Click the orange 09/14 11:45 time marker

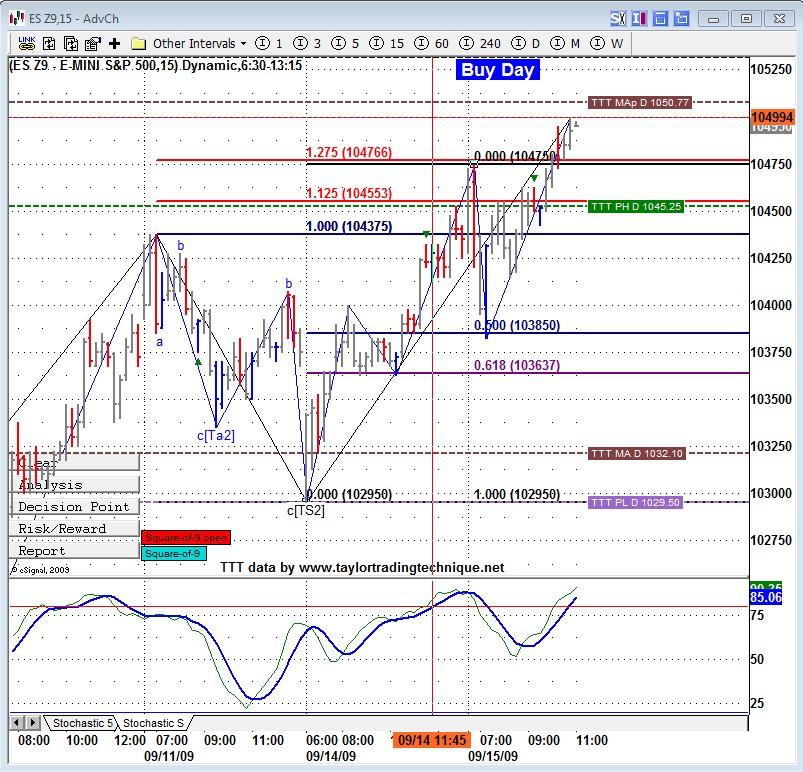tap(432, 740)
